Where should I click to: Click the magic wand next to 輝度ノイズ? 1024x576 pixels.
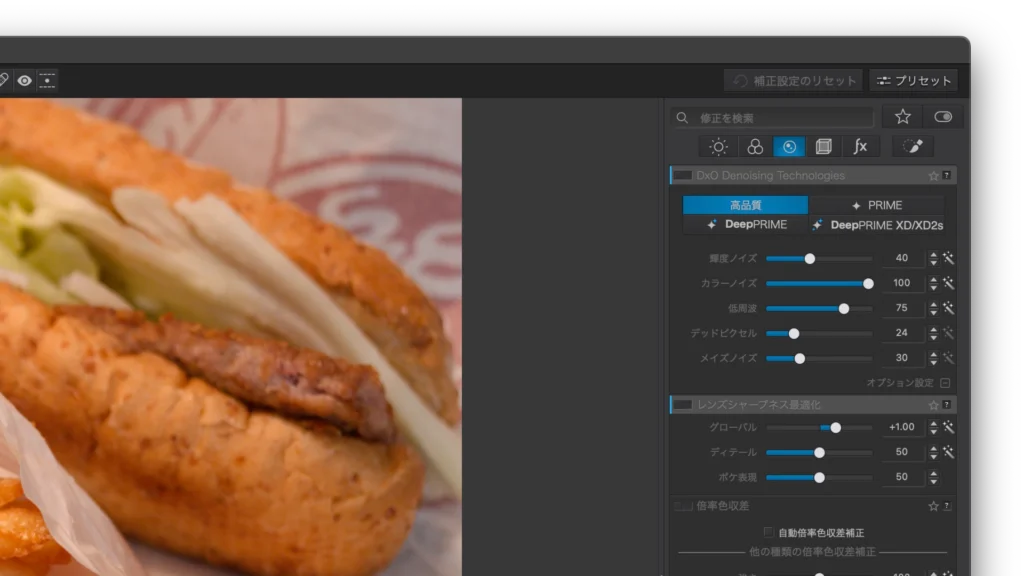click(x=948, y=258)
